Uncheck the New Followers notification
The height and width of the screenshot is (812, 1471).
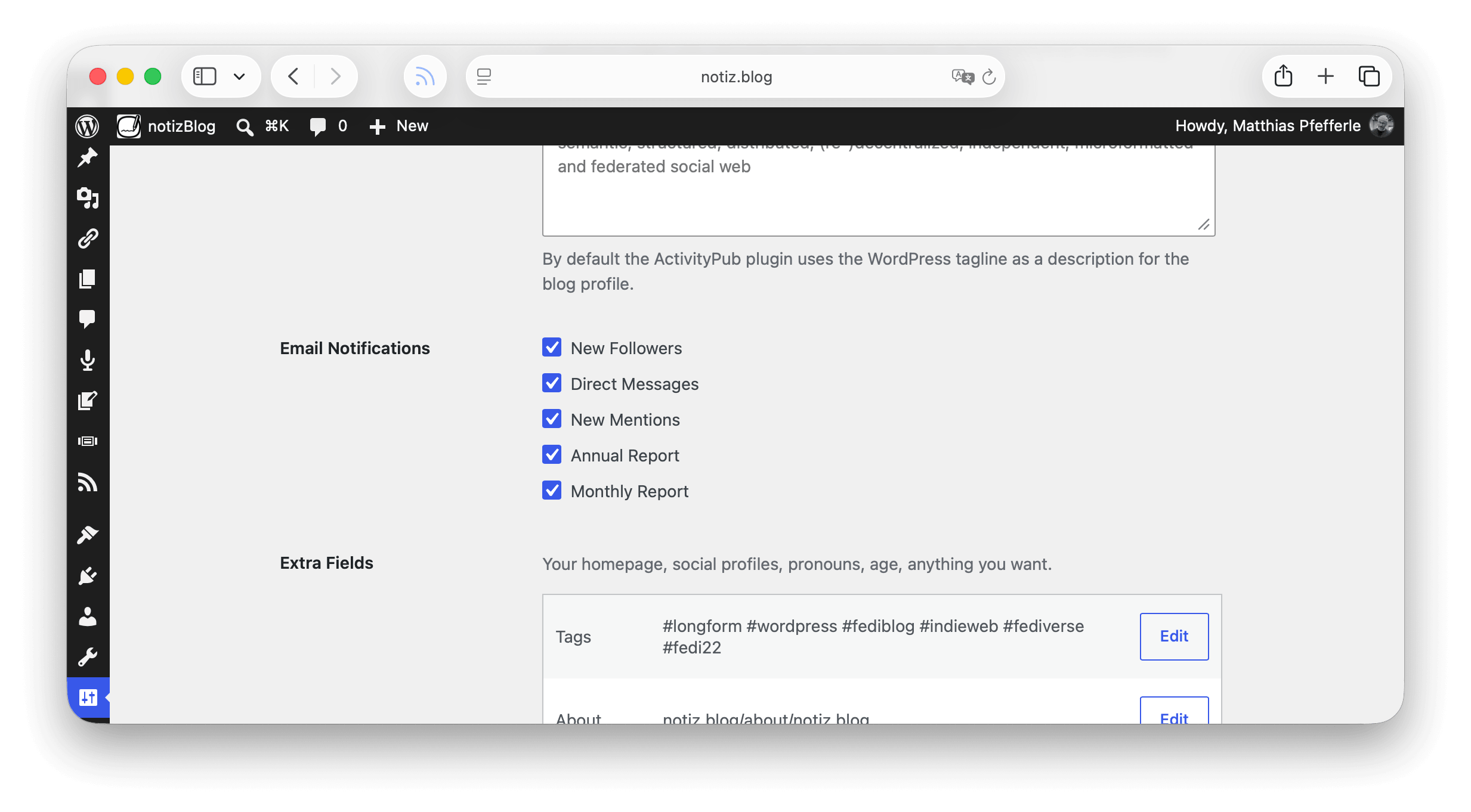tap(552, 348)
